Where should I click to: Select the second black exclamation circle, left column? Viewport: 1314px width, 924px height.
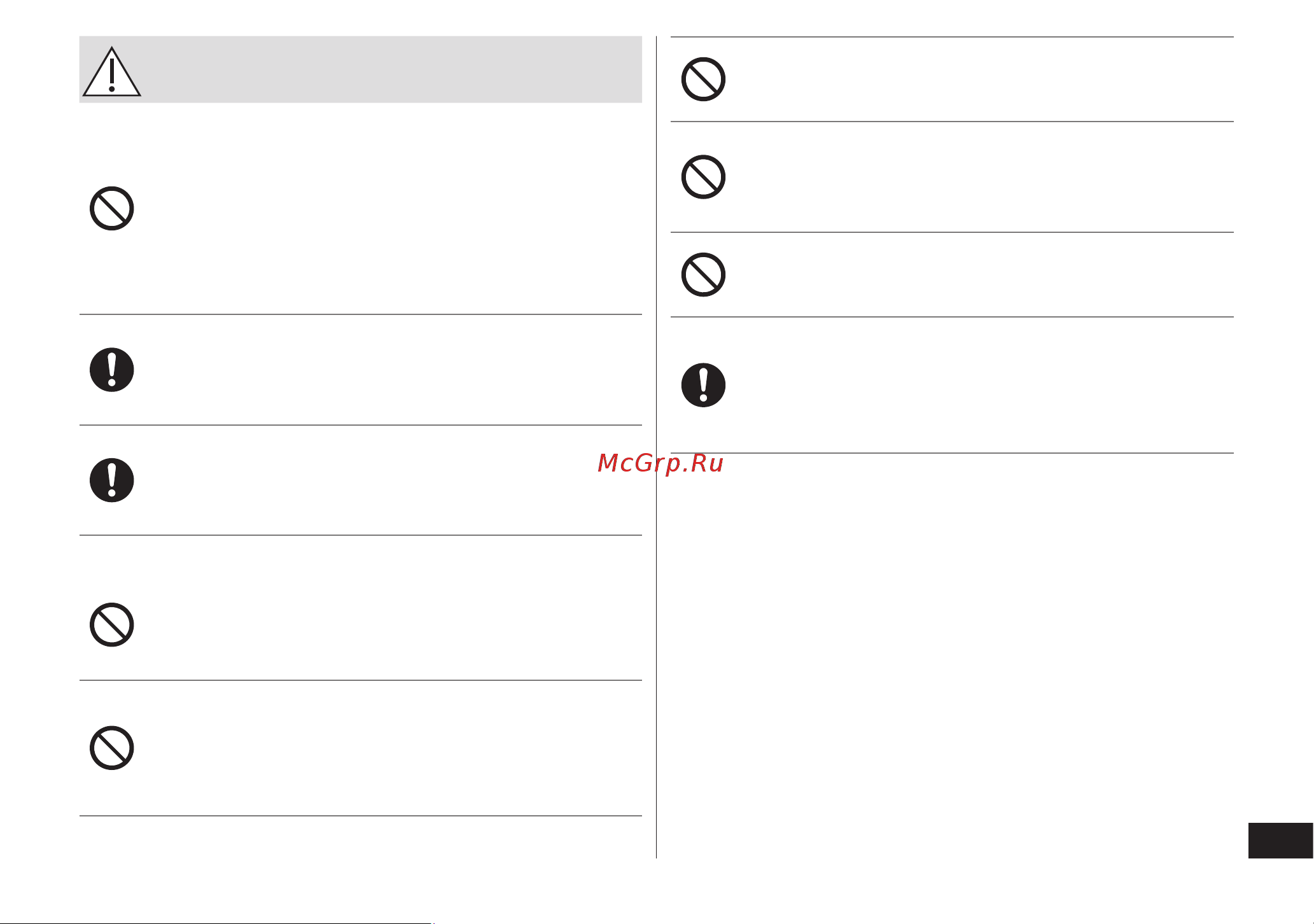(111, 480)
